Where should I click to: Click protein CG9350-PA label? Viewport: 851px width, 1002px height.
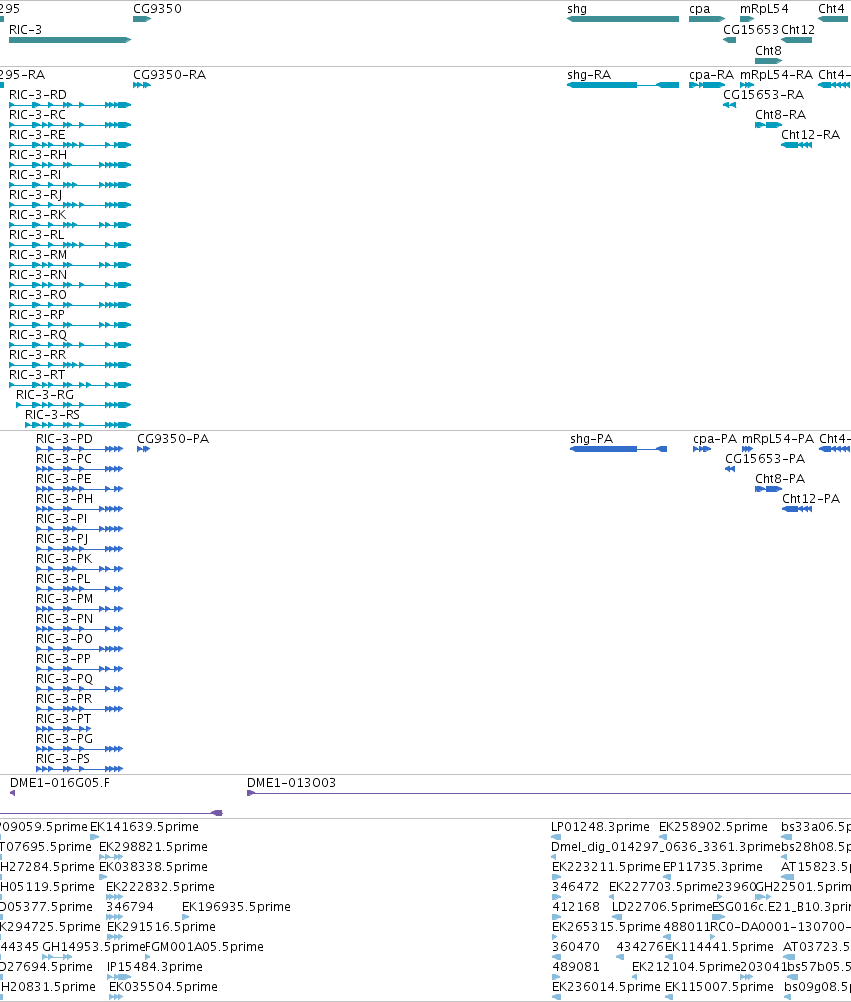tap(173, 439)
